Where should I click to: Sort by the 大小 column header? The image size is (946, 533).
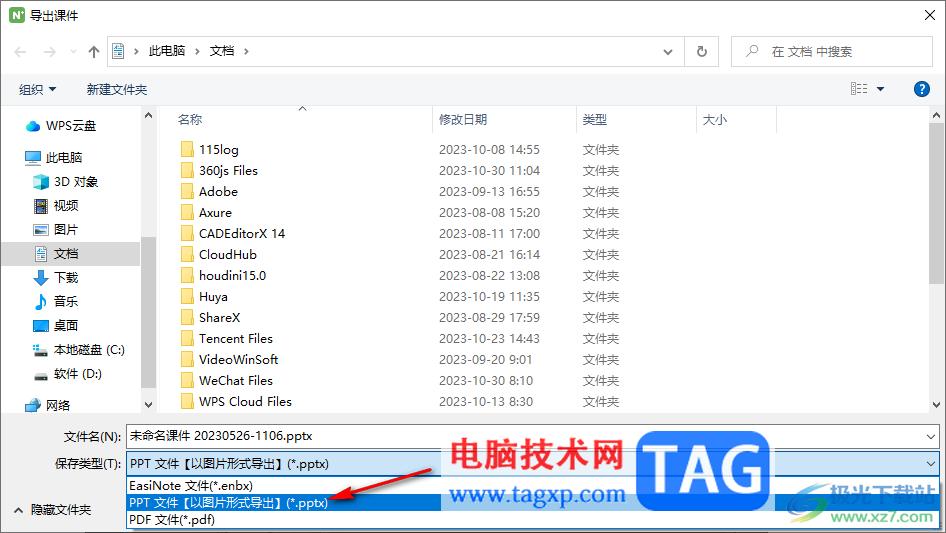click(x=715, y=120)
